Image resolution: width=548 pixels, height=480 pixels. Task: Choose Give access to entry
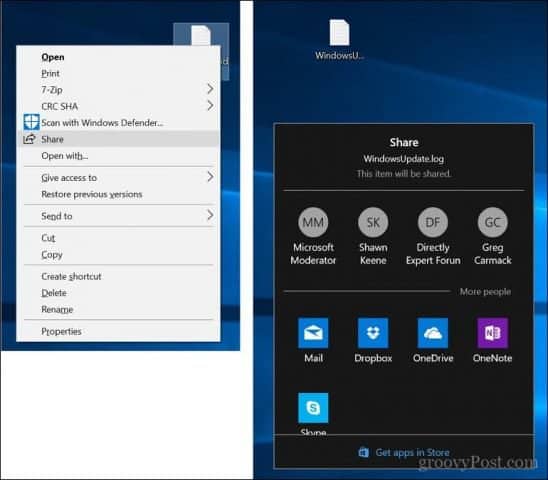pyautogui.click(x=118, y=178)
